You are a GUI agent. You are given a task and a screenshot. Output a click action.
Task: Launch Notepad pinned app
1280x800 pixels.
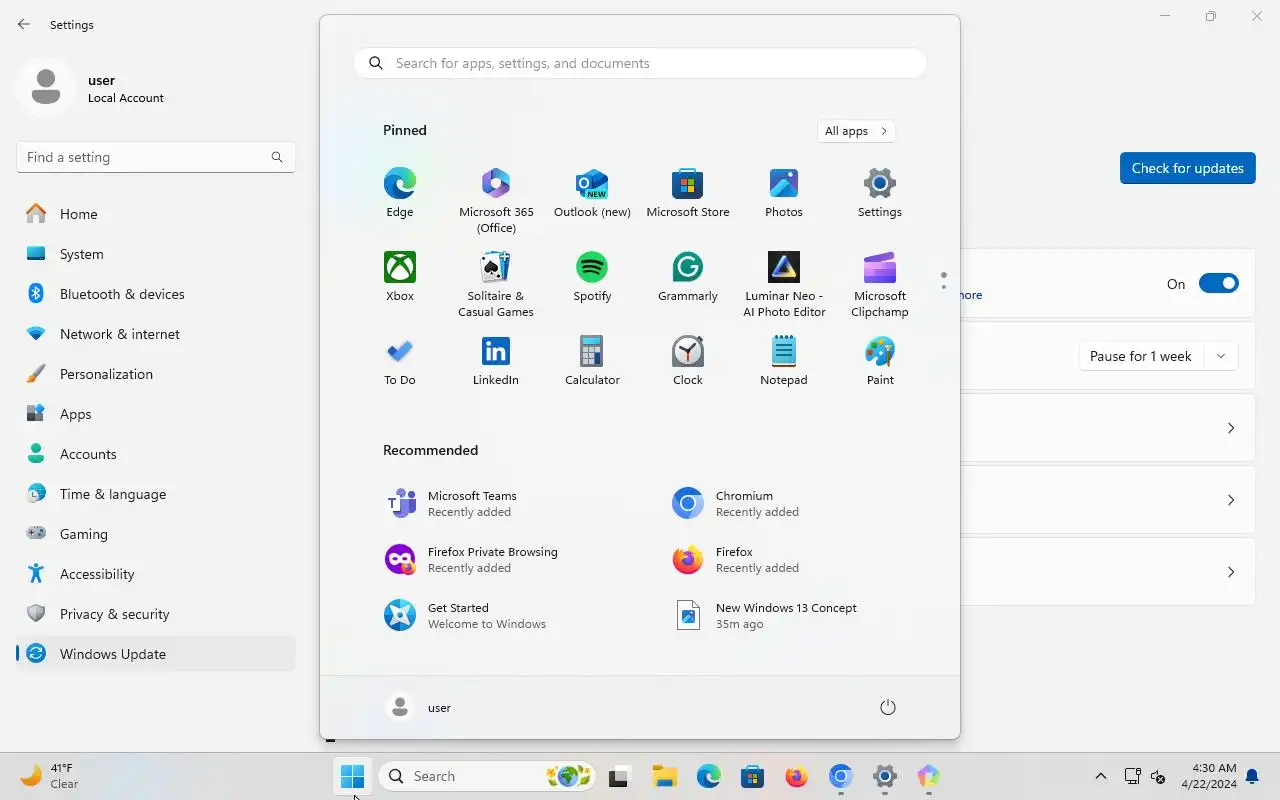(x=784, y=361)
